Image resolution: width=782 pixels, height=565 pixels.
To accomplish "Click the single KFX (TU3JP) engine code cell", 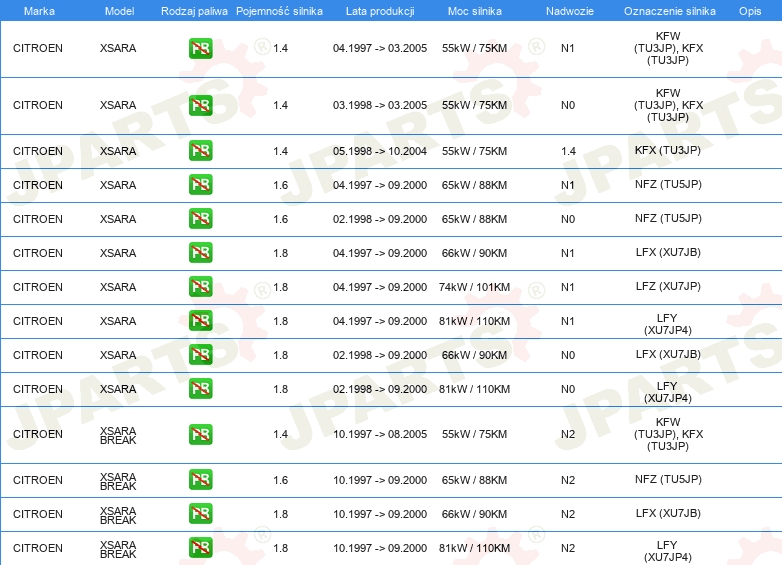I will [x=668, y=150].
